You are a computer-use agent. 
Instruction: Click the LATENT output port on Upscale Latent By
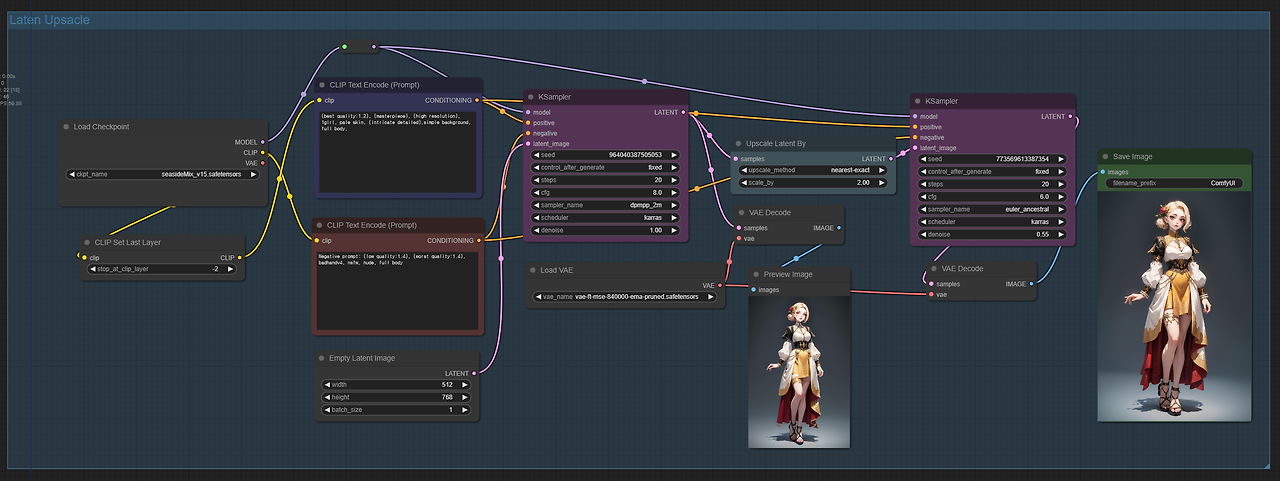click(x=891, y=159)
